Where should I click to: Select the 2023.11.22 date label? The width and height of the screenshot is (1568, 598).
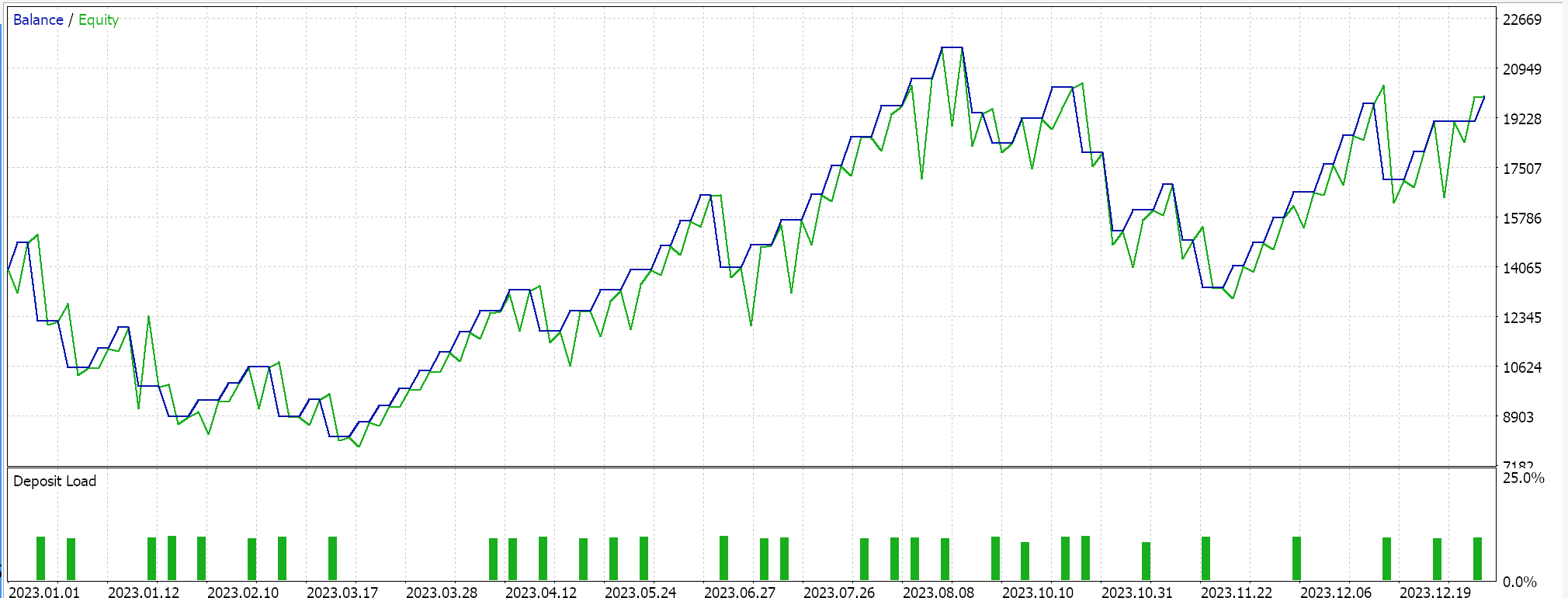coord(1237,592)
